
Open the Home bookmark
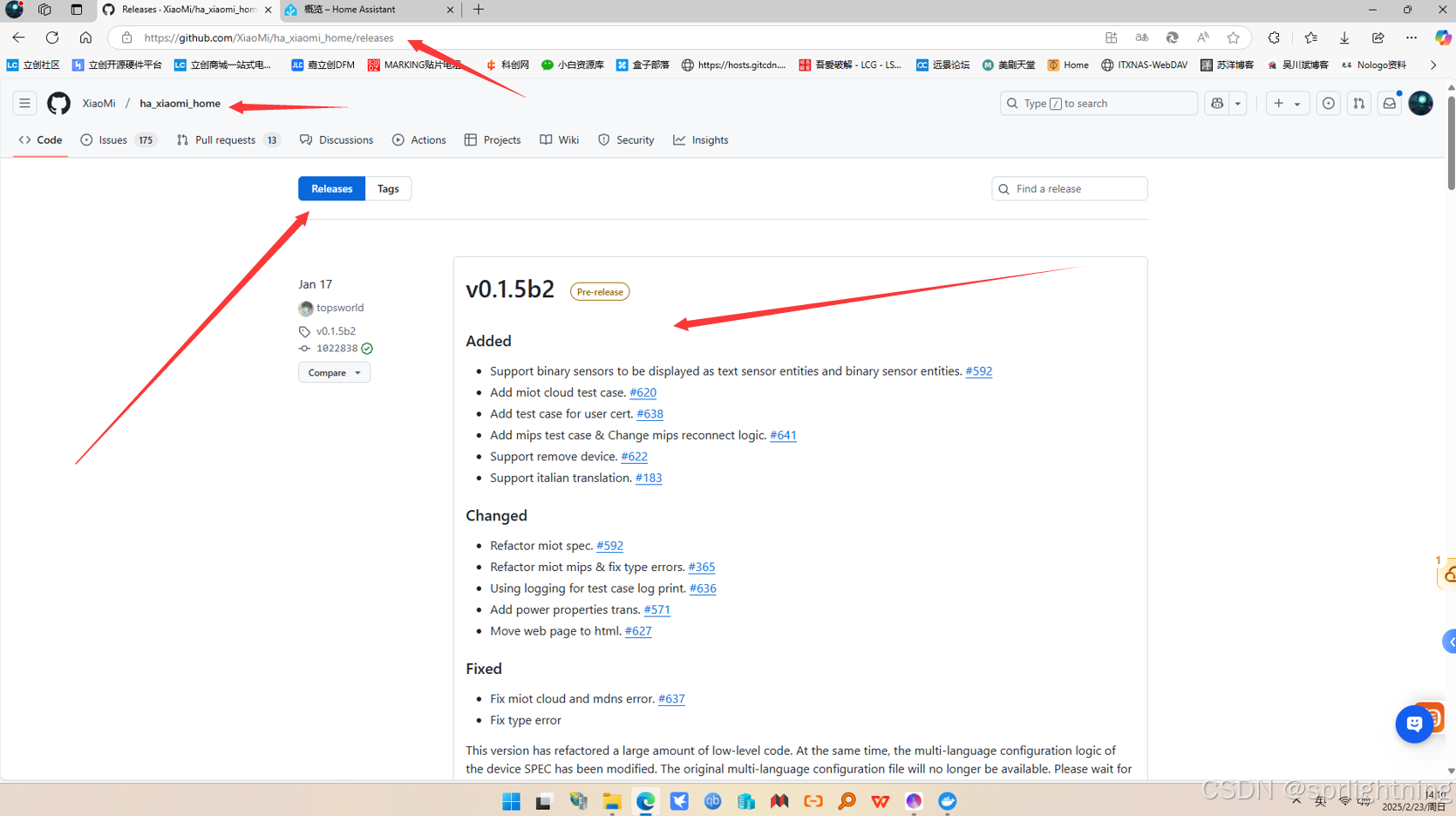(1068, 65)
